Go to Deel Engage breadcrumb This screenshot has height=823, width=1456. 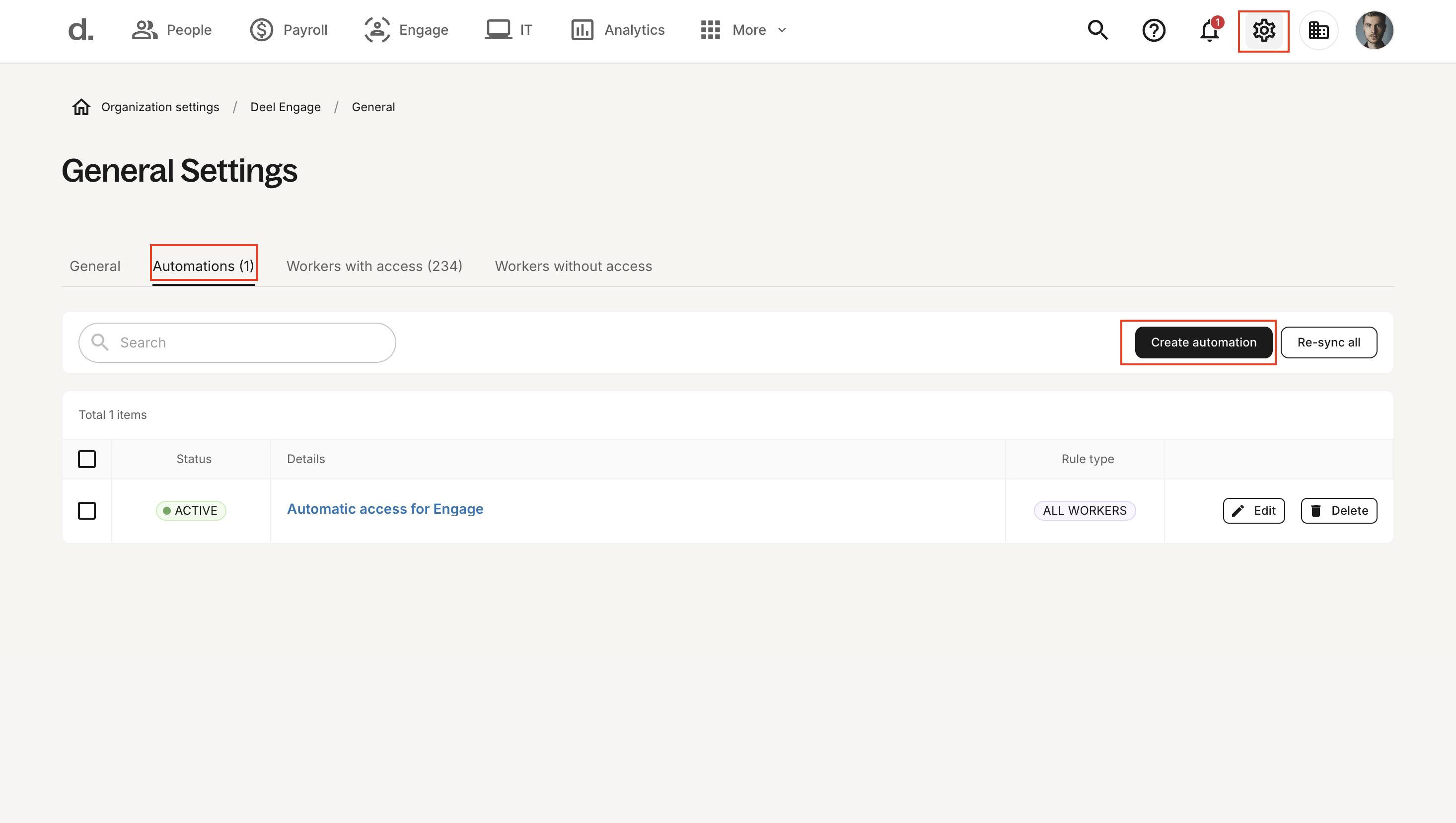point(286,107)
